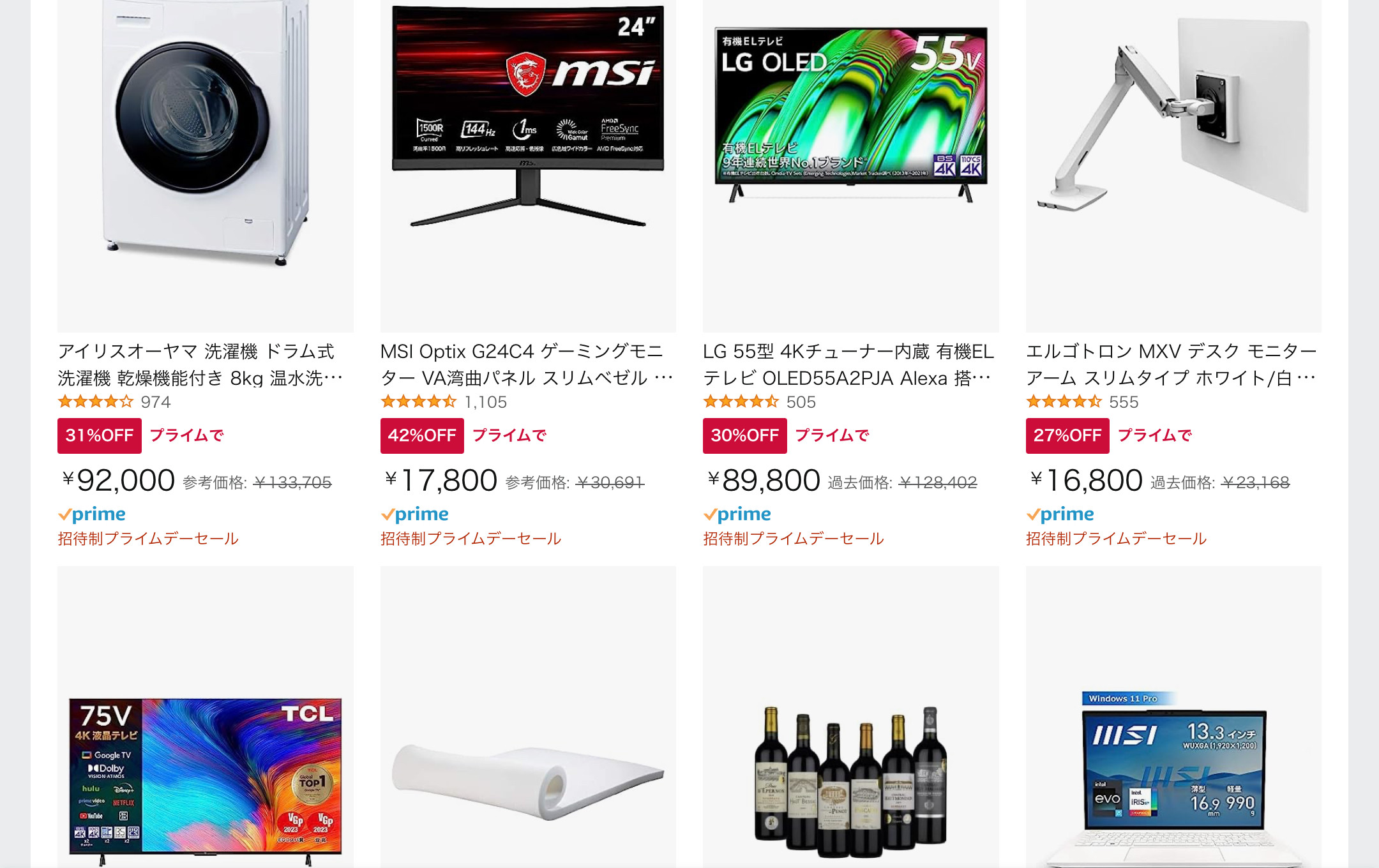Click the エルゴトロン MXV product title
Image resolution: width=1379 pixels, height=868 pixels.
1172,365
